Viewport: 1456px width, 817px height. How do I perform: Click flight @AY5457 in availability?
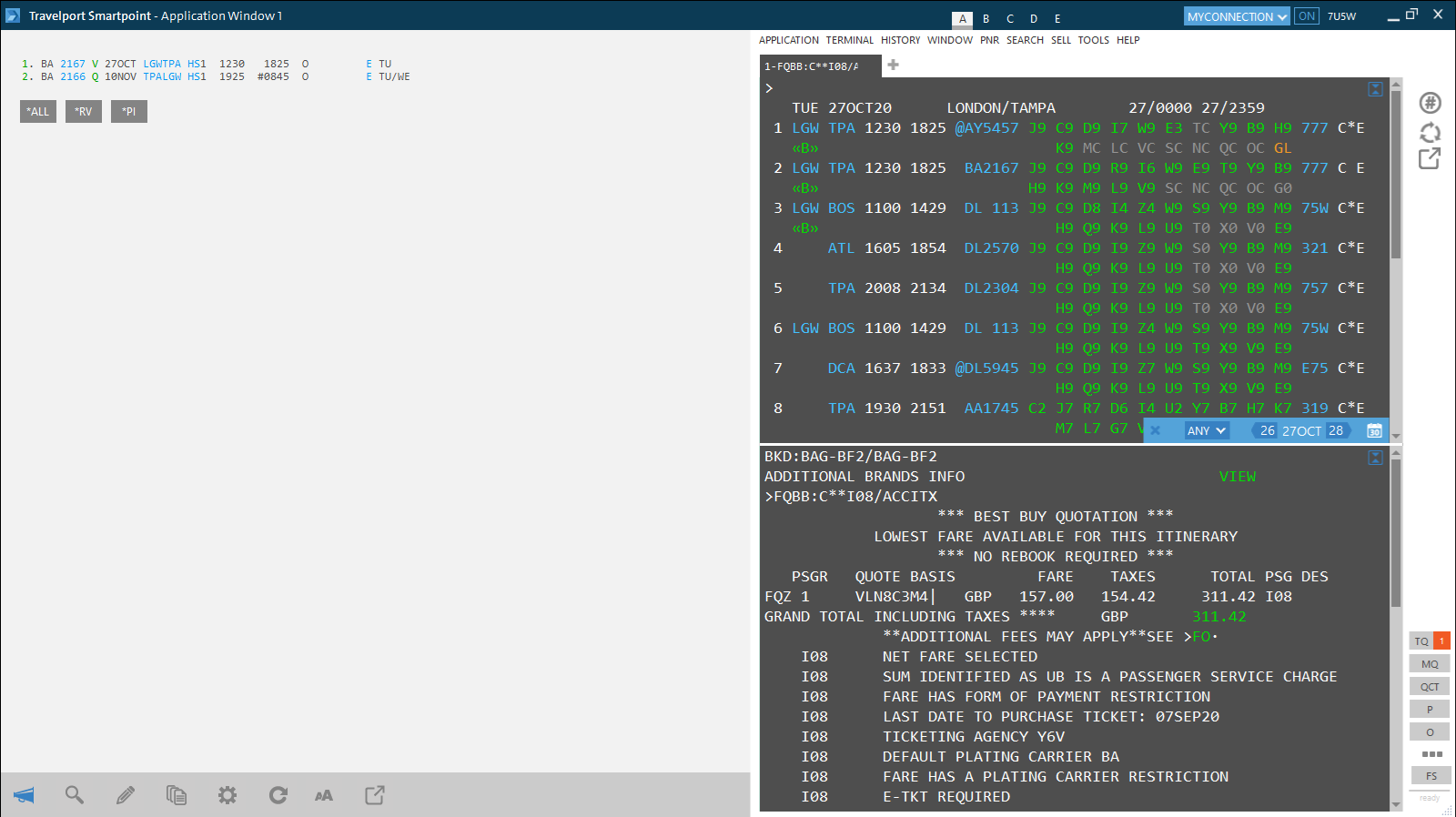987,128
